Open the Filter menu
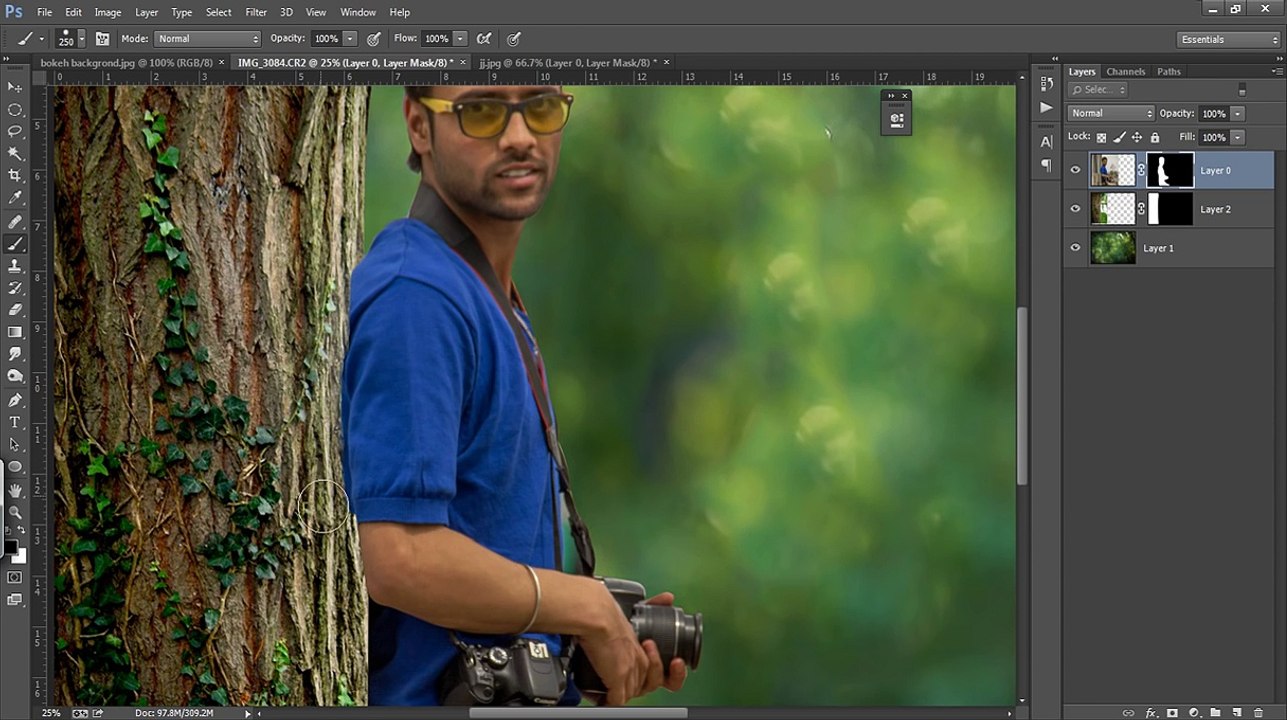Image resolution: width=1287 pixels, height=720 pixels. coord(256,12)
